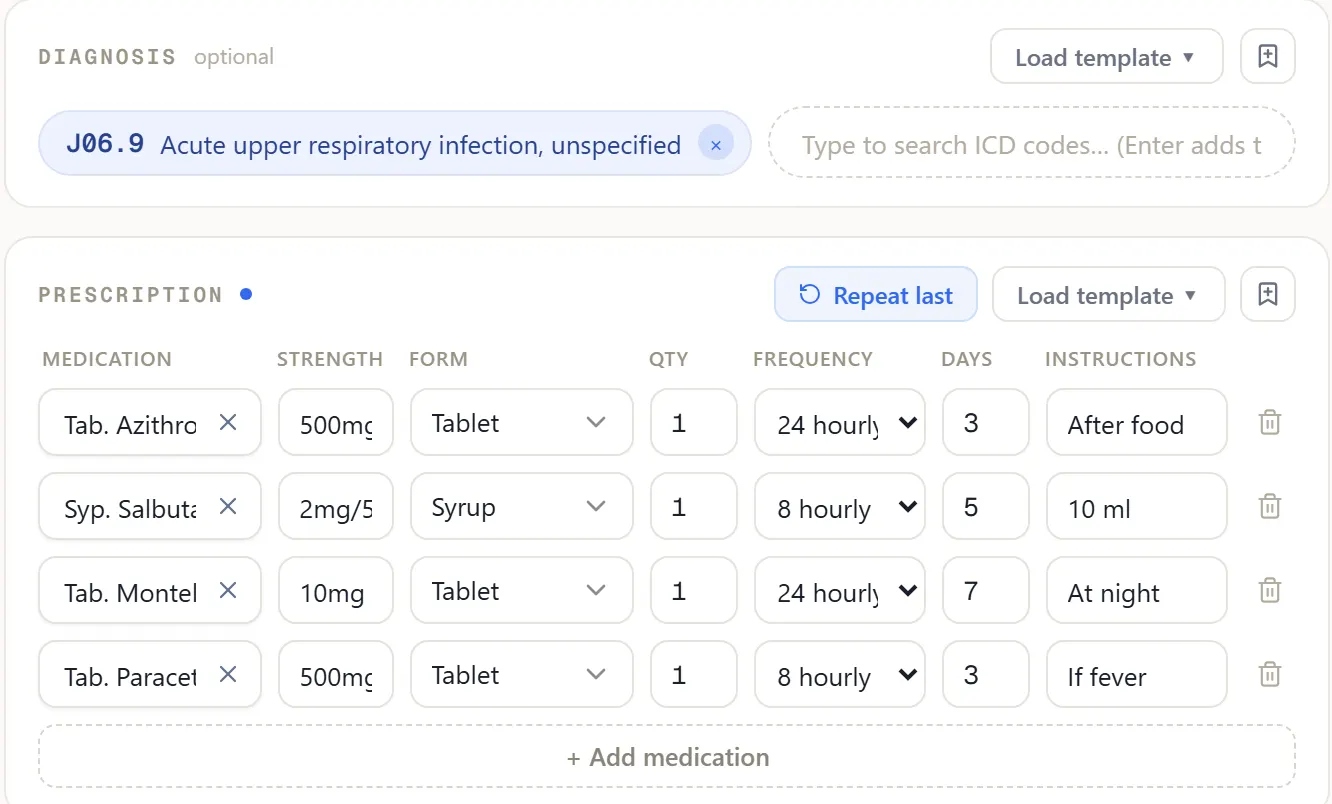Edit quantity for the Salbuta row

[694, 507]
